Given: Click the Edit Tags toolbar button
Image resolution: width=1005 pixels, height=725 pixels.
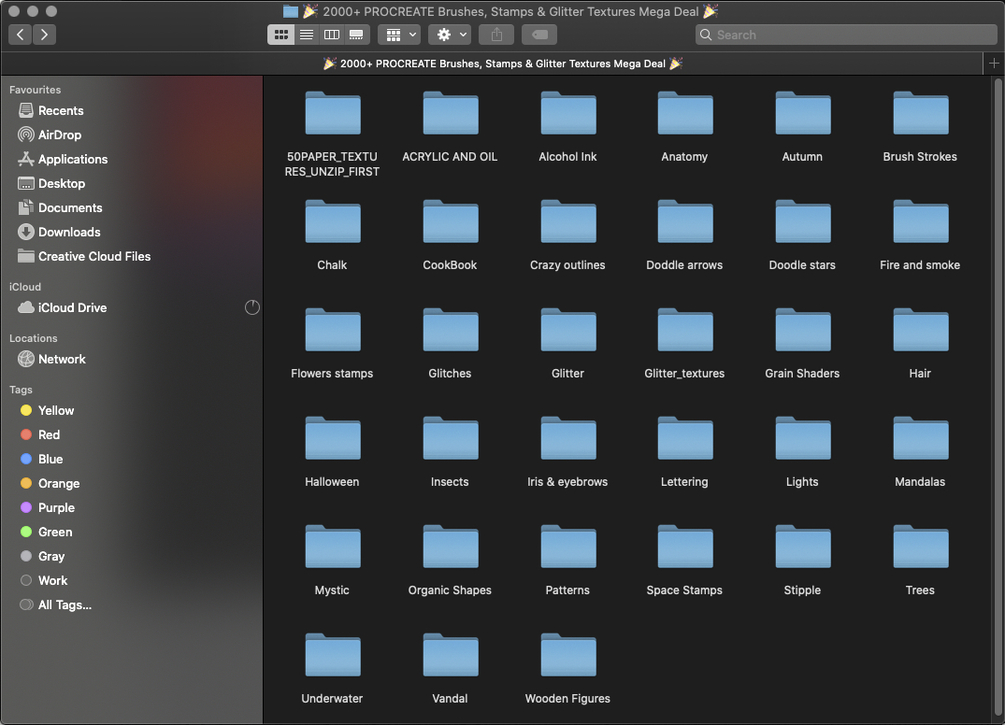Looking at the screenshot, I should pos(539,35).
